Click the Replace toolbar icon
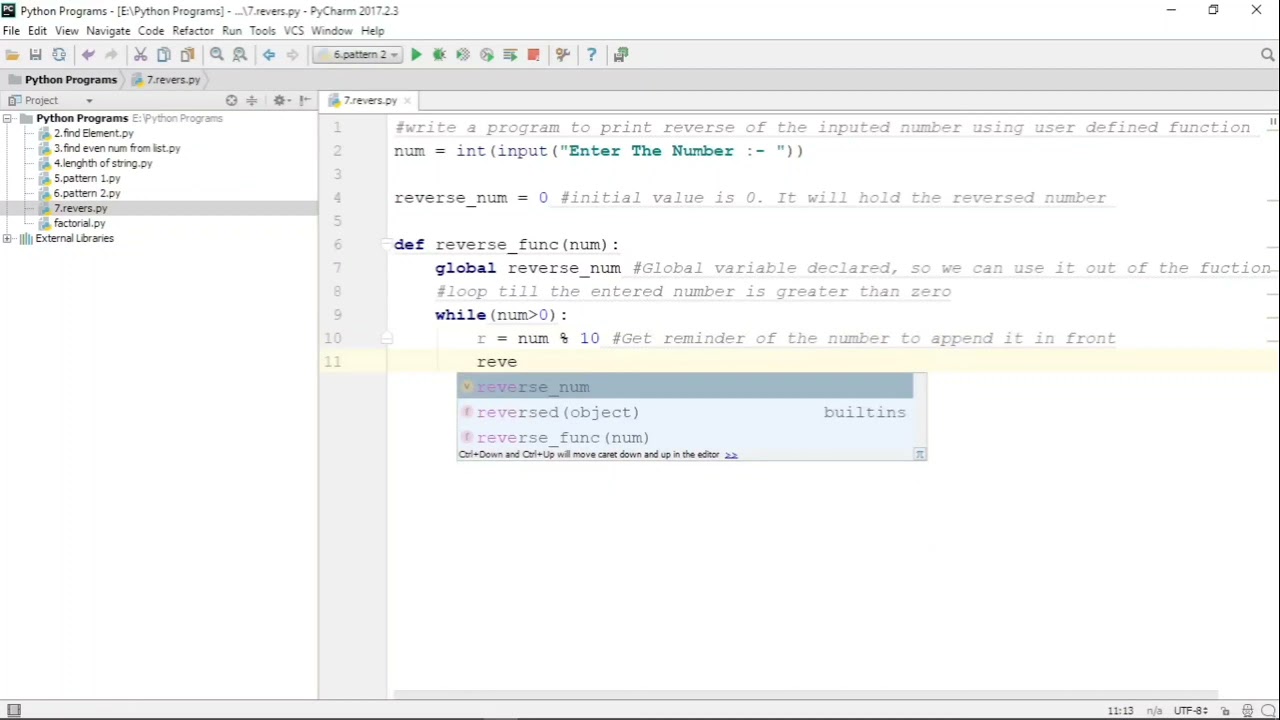Viewport: 1280px width, 720px height. point(240,55)
